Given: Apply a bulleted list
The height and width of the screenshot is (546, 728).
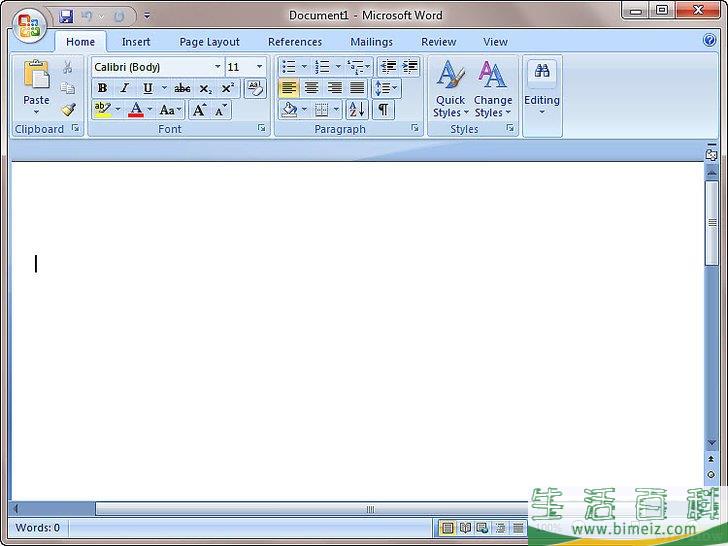Looking at the screenshot, I should [x=289, y=67].
